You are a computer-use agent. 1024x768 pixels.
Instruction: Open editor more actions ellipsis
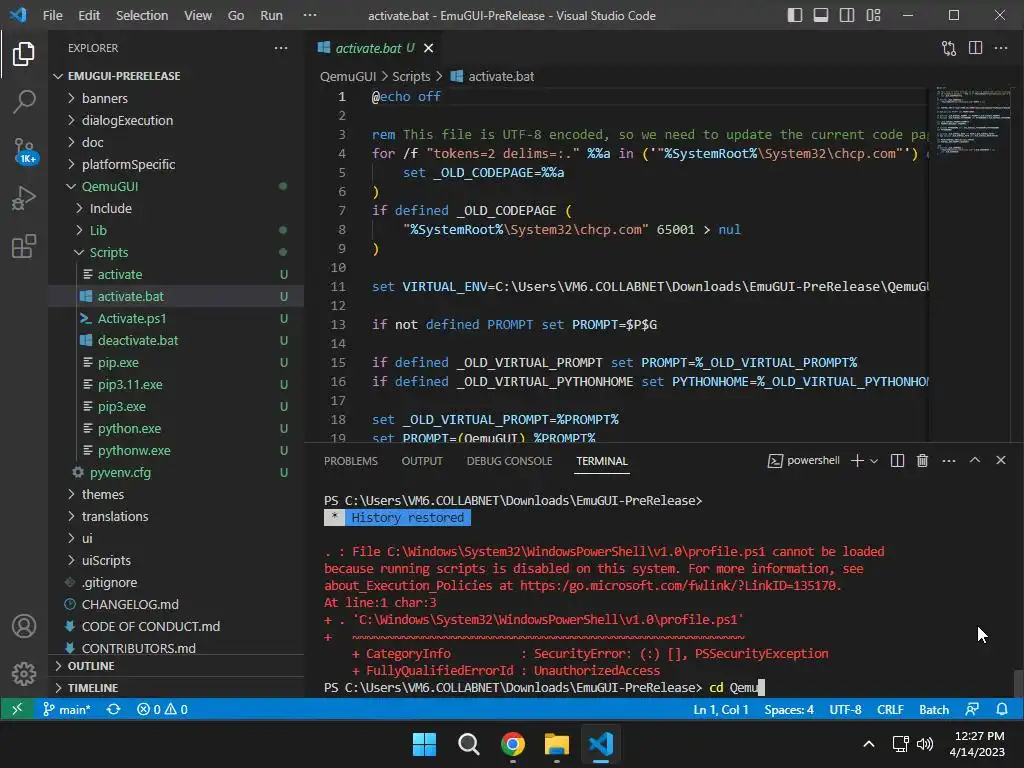1000,48
